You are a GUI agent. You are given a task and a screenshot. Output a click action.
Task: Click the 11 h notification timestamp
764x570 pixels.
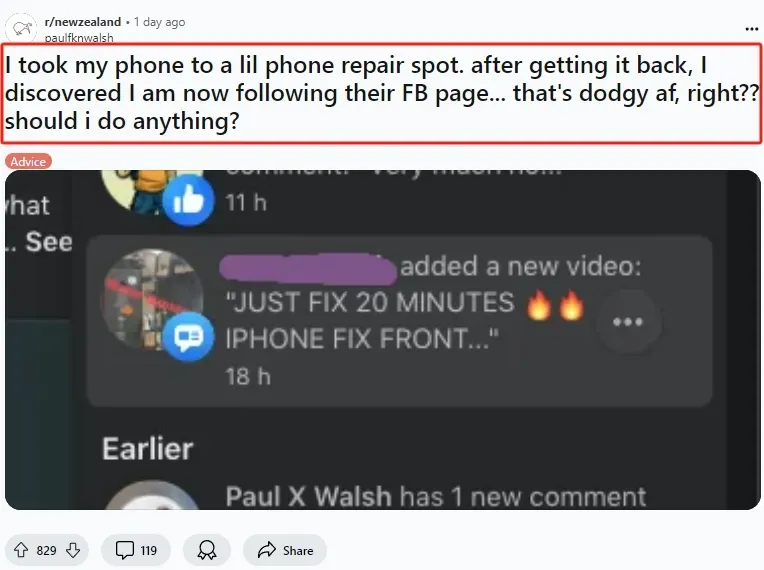[246, 202]
